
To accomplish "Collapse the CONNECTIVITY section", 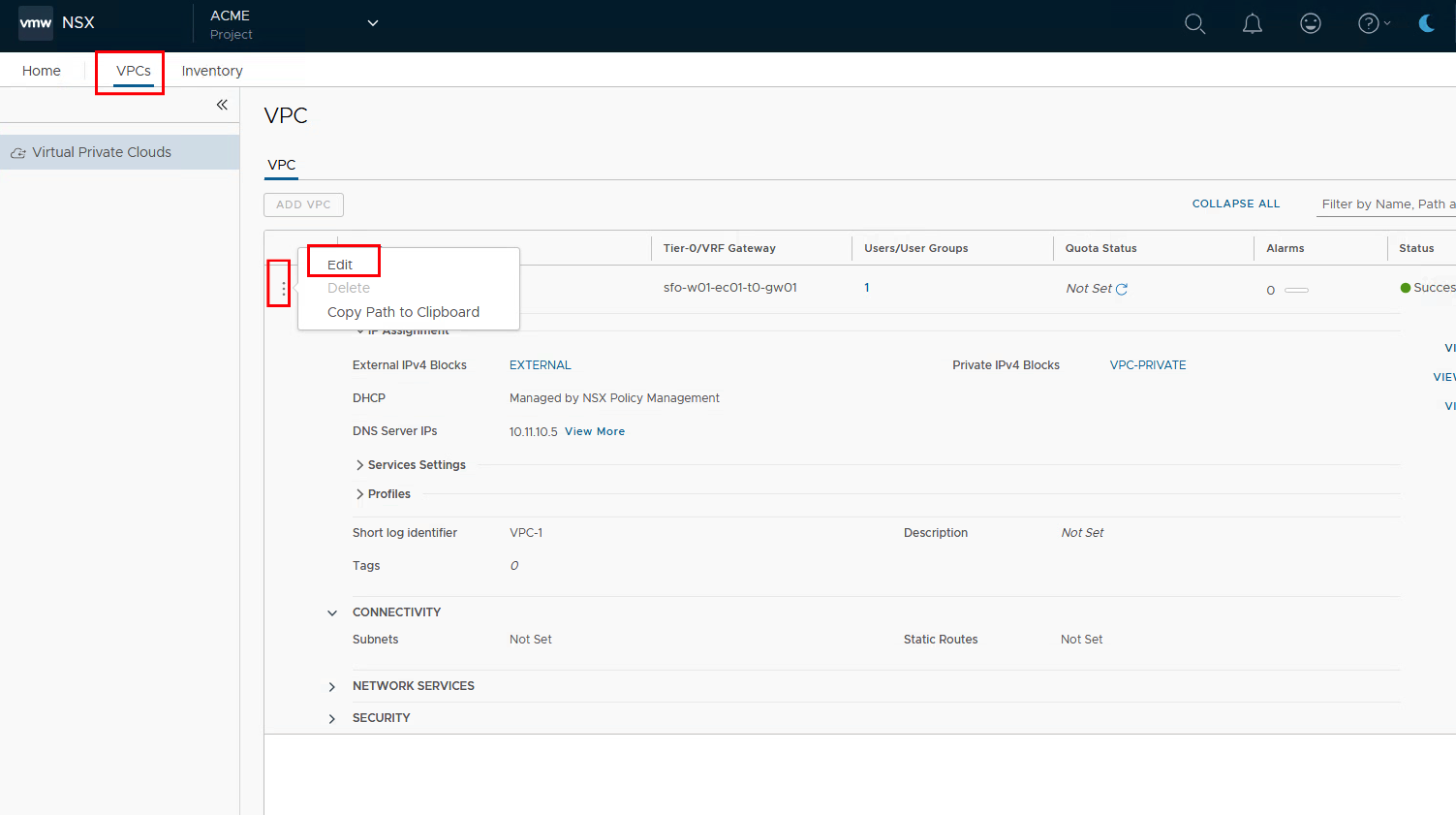I will (332, 612).
